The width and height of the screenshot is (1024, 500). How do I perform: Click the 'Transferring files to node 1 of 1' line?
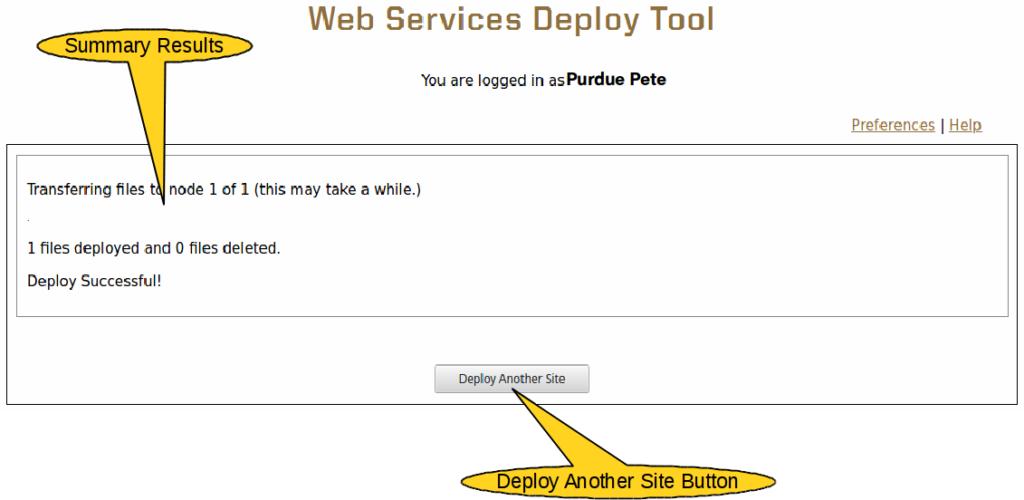(224, 190)
